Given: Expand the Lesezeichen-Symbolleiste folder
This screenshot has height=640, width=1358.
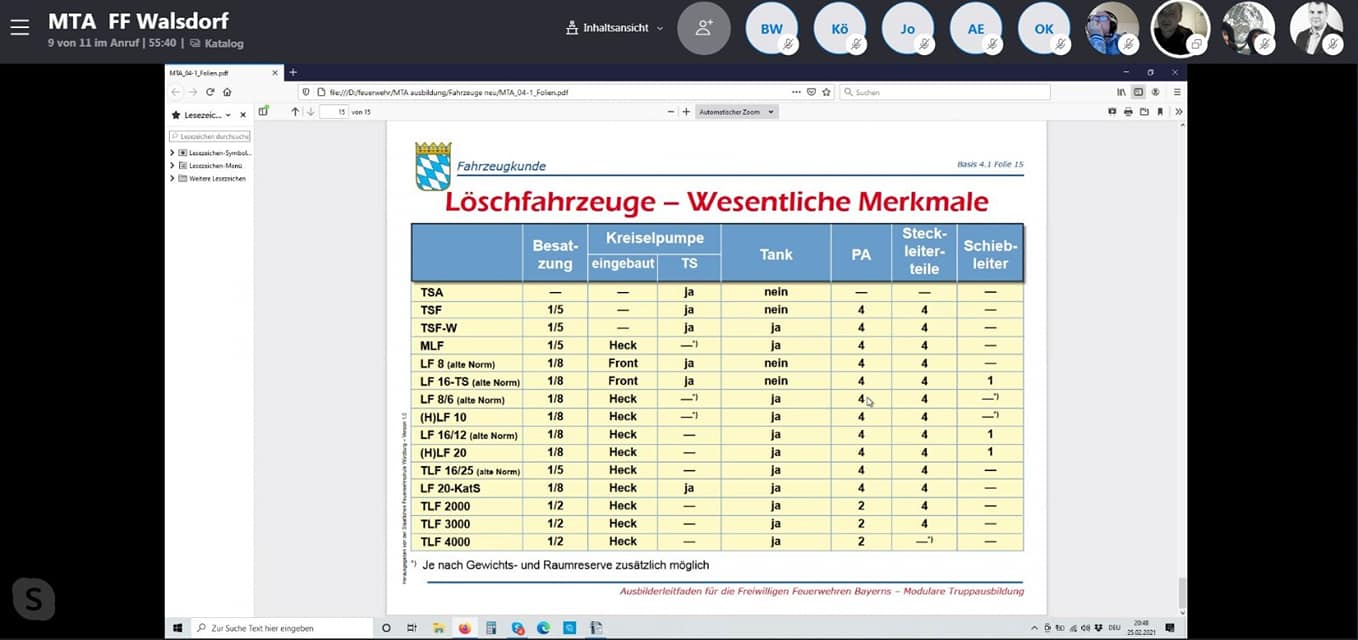Looking at the screenshot, I should tap(172, 152).
